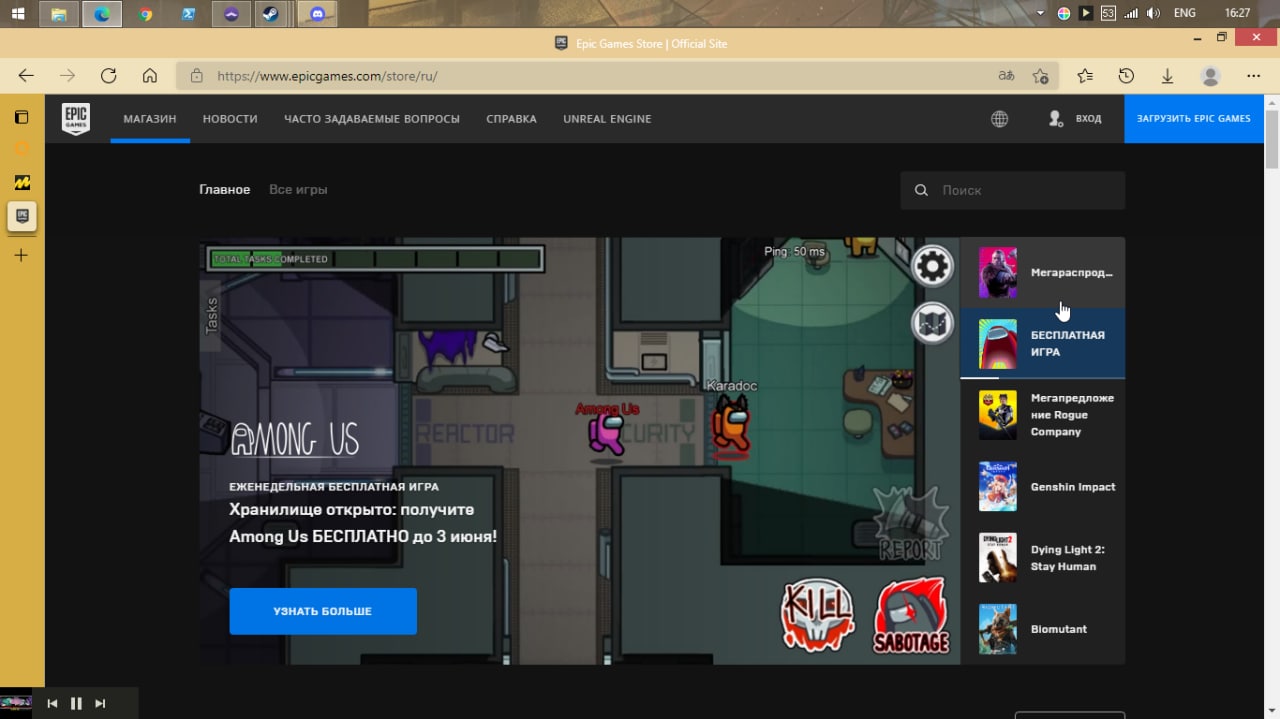
Task: Open the МАГАЗИН tab
Action: coord(150,119)
